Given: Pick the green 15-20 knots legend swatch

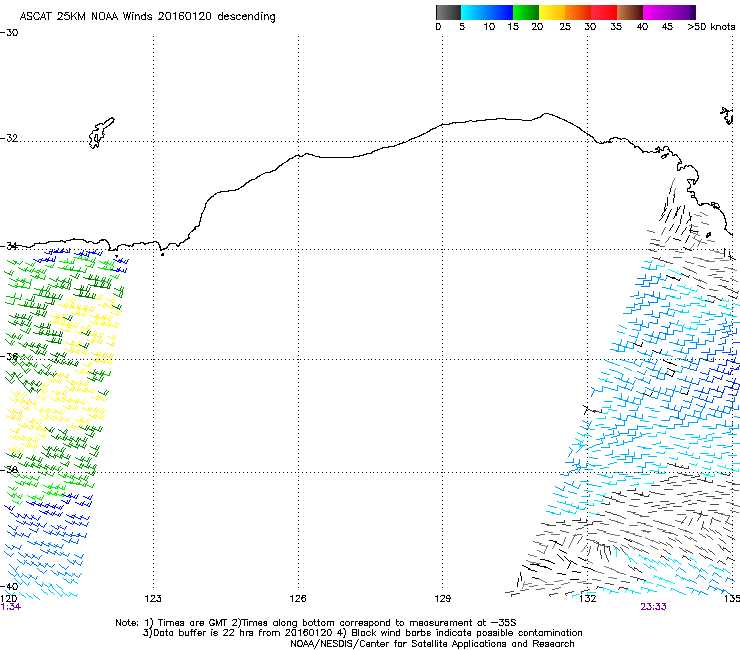Looking at the screenshot, I should coord(526,12).
